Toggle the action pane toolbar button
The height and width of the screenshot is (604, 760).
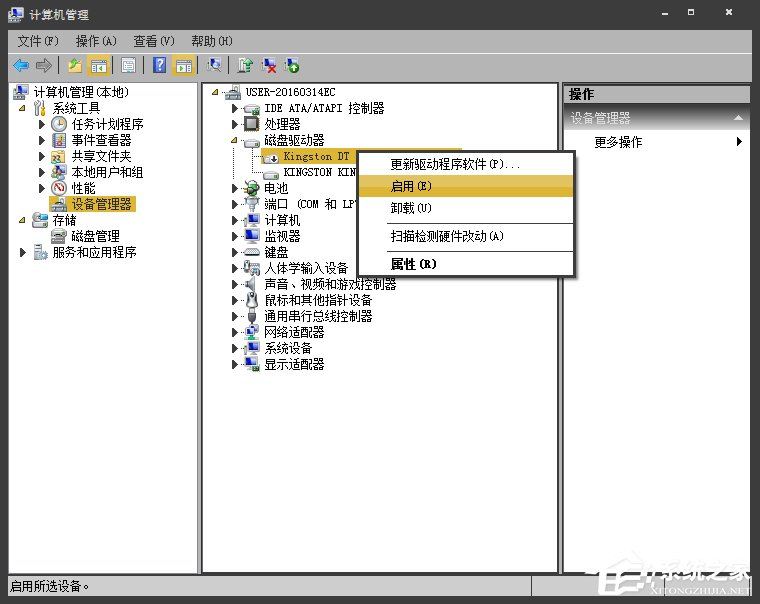(x=183, y=65)
